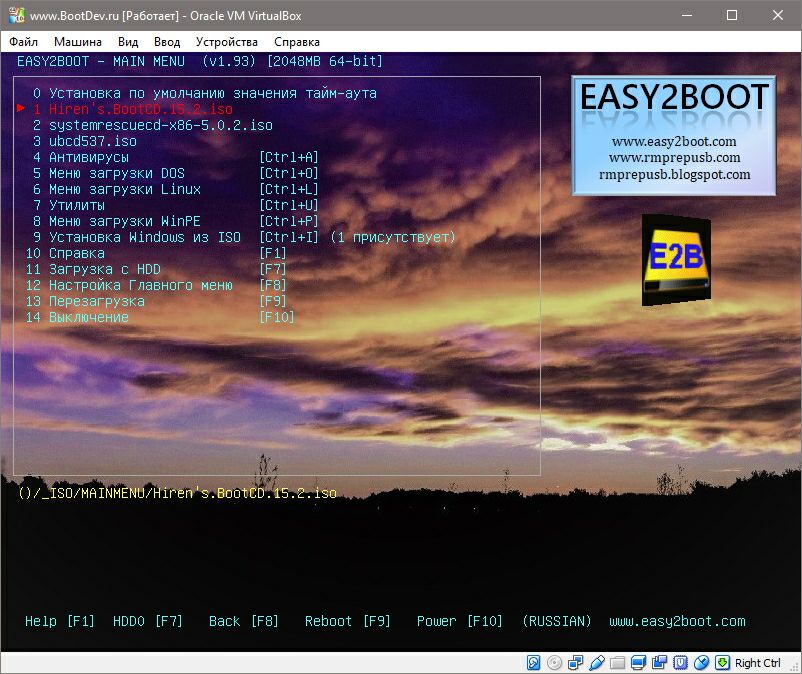Select Меню загрузки Linux entry
This screenshot has width=802, height=674.
click(x=117, y=189)
